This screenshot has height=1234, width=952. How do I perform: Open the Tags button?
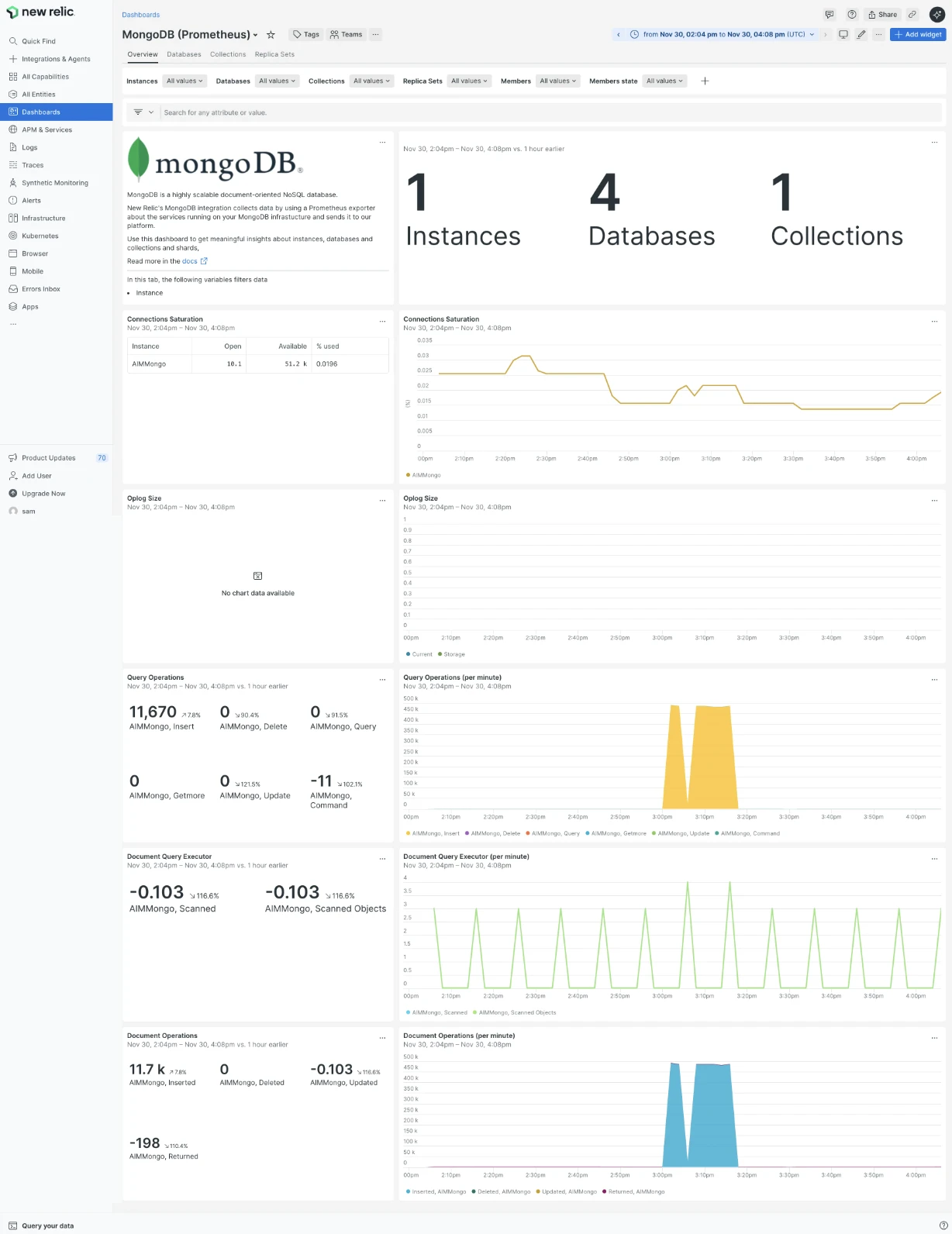click(x=306, y=34)
